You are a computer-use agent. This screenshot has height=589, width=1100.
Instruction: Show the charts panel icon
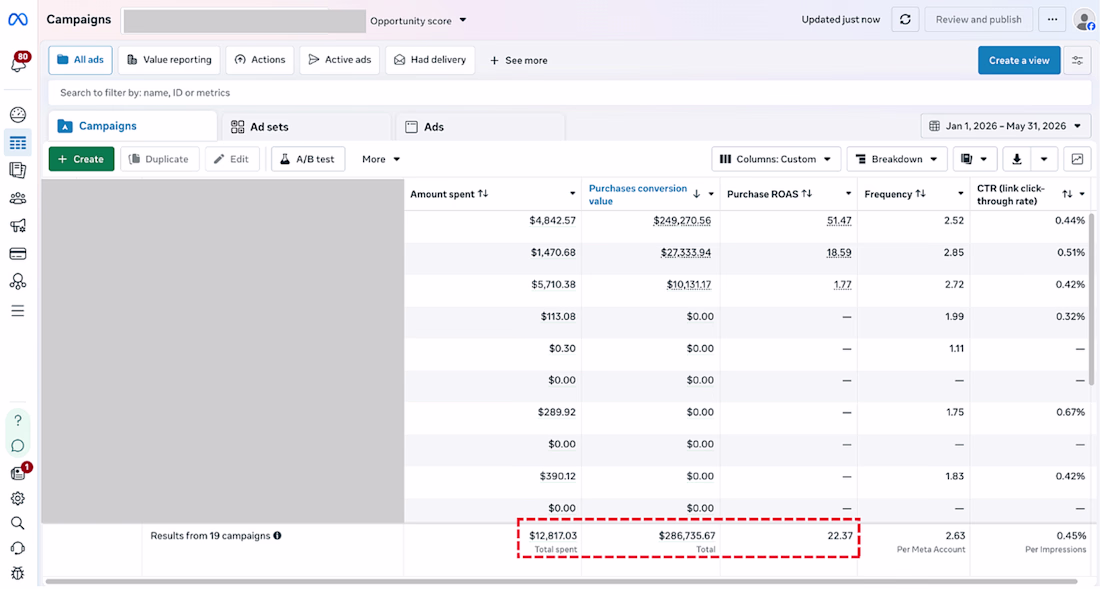click(1078, 159)
